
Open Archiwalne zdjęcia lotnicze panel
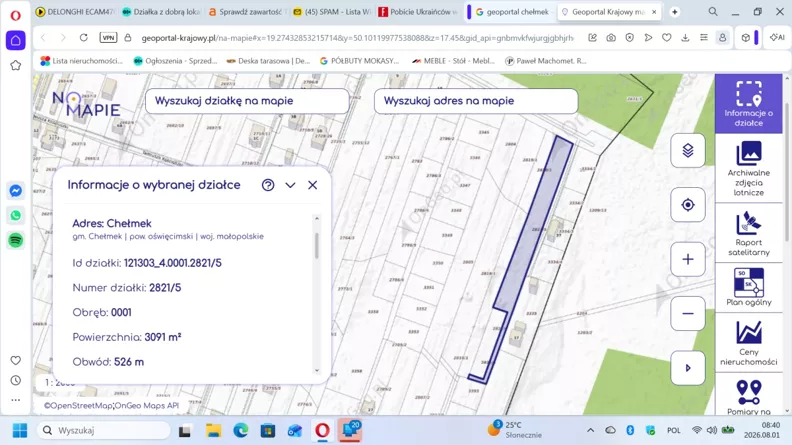(x=749, y=168)
